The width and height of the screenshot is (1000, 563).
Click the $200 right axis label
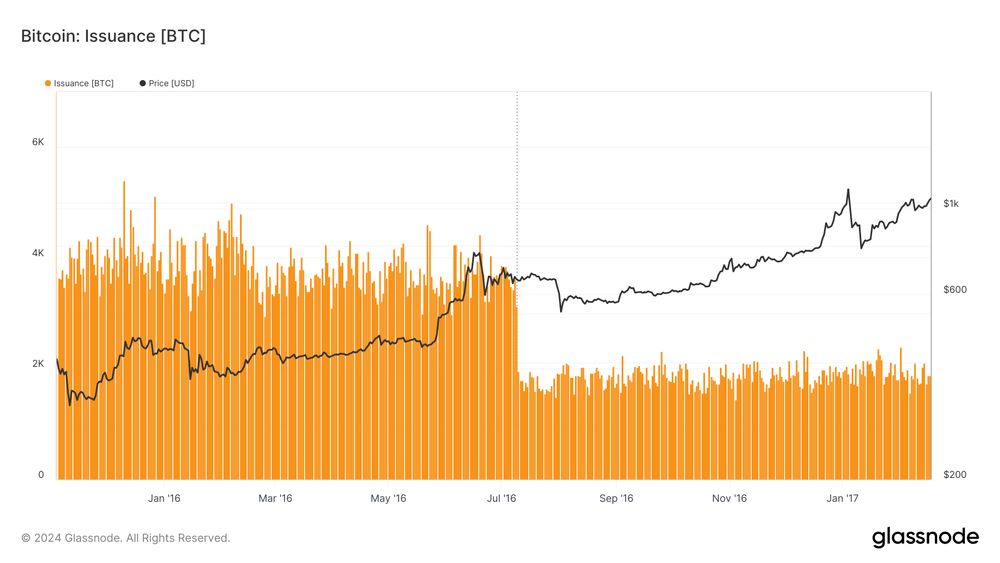(954, 475)
